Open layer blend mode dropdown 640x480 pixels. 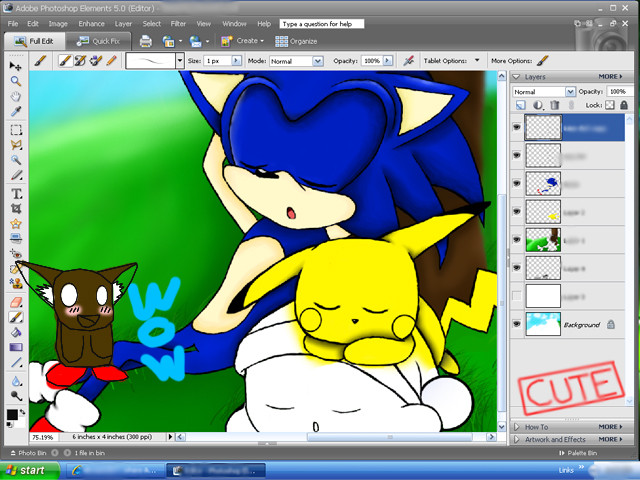(x=570, y=92)
